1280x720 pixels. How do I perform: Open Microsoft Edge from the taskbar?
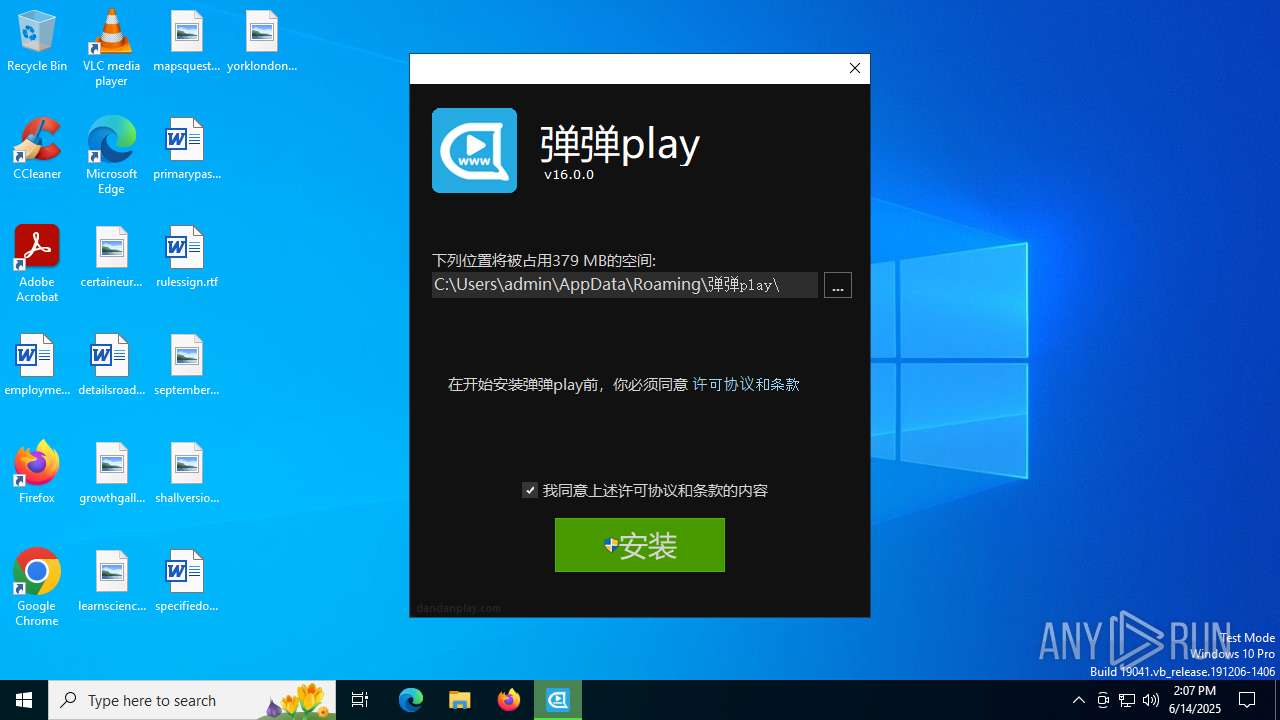(411, 700)
